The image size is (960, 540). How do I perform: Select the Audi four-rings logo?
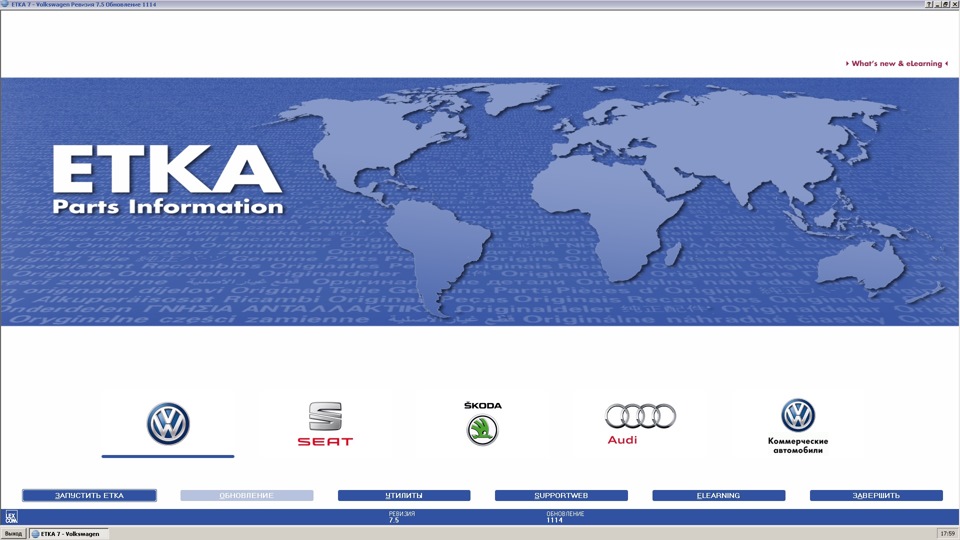coord(640,423)
